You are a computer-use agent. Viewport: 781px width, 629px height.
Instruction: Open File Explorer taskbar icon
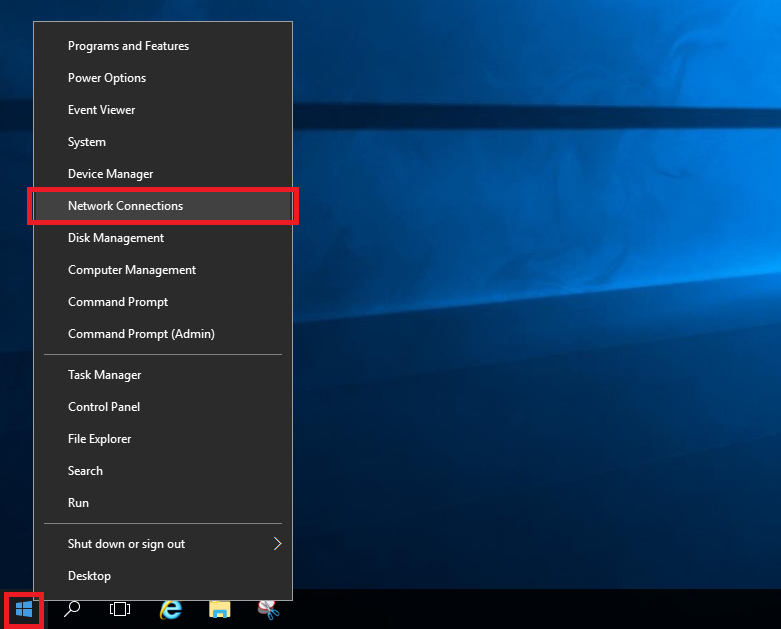219,609
